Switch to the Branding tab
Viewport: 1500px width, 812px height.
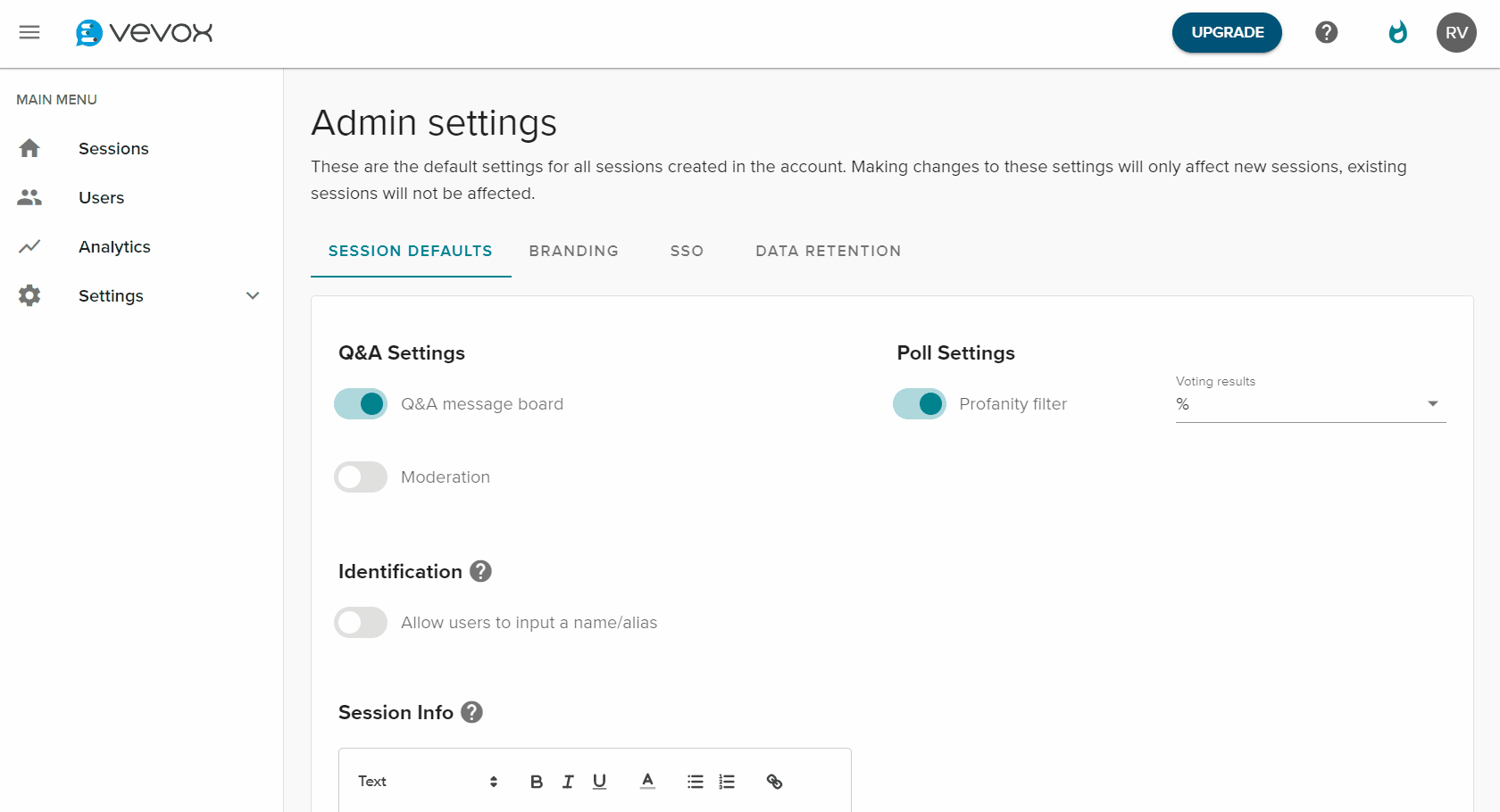click(574, 251)
